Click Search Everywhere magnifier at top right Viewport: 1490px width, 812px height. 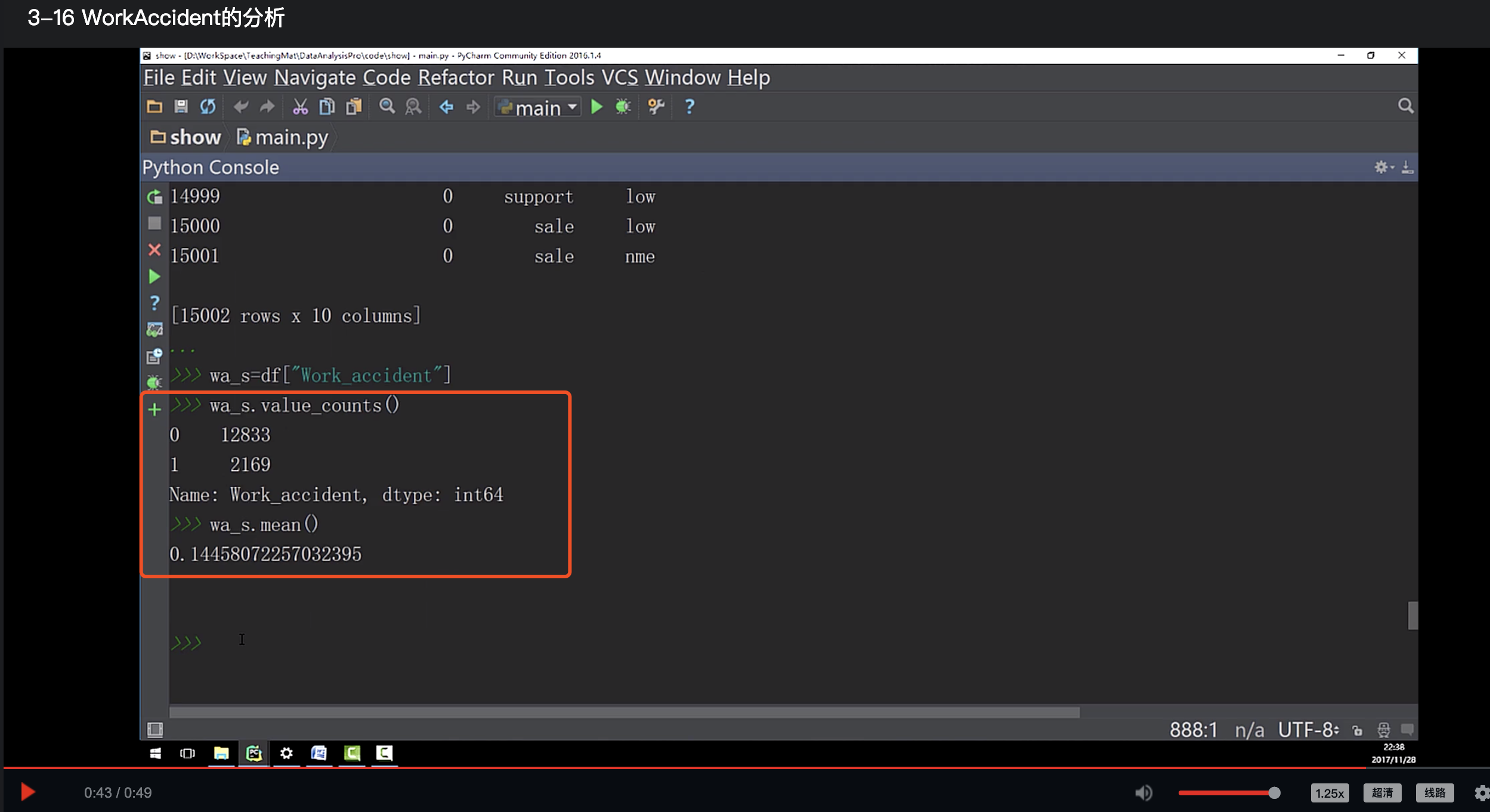pos(1405,106)
